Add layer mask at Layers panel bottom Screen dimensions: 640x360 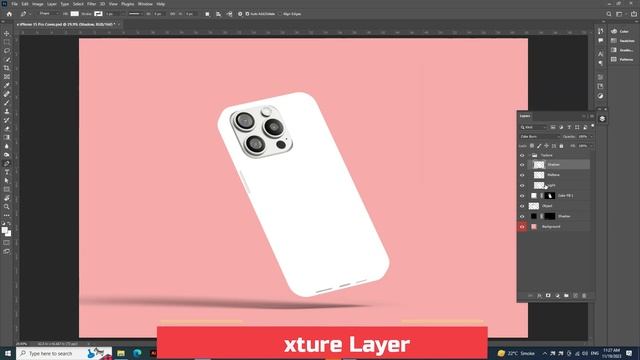(x=548, y=296)
